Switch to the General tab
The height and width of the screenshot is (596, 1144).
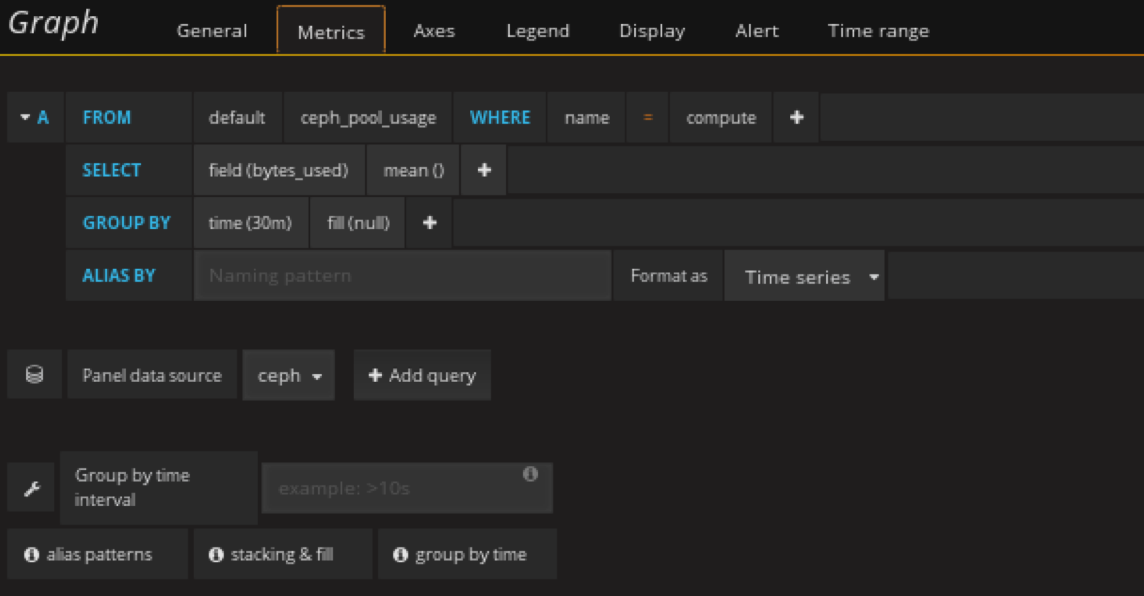[x=212, y=31]
